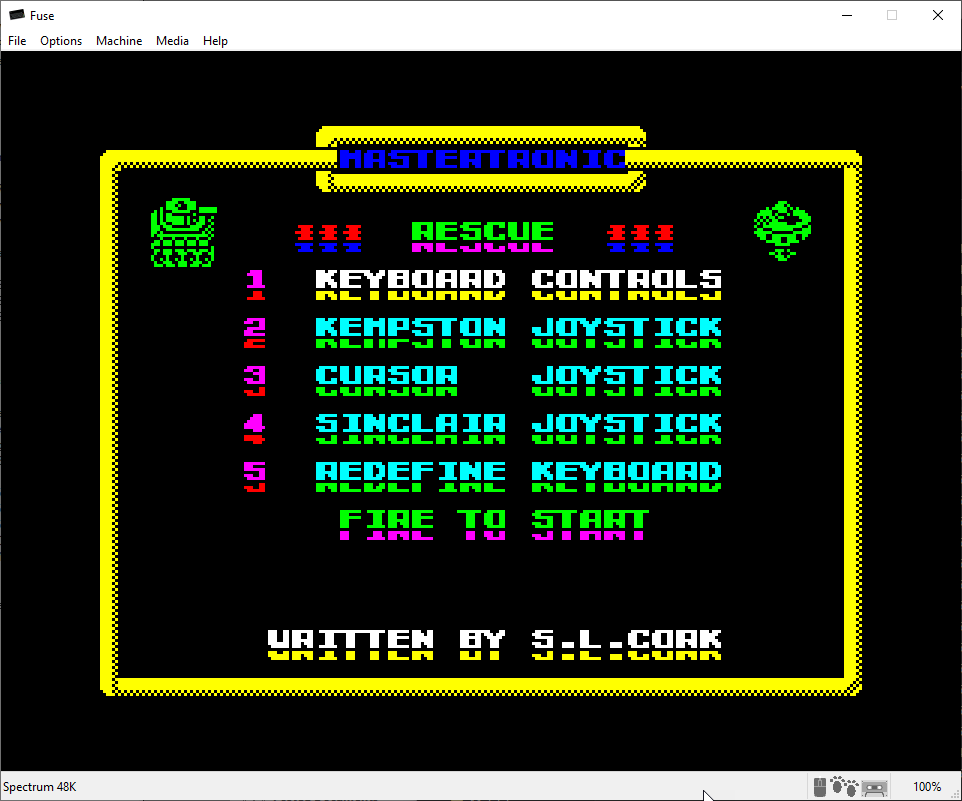Click the green robot sprite on left
962x801 pixels.
pyautogui.click(x=183, y=232)
